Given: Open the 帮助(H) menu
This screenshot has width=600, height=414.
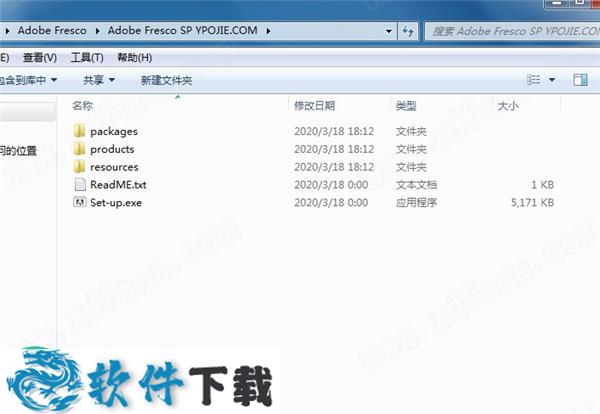Looking at the screenshot, I should click(x=135, y=57).
